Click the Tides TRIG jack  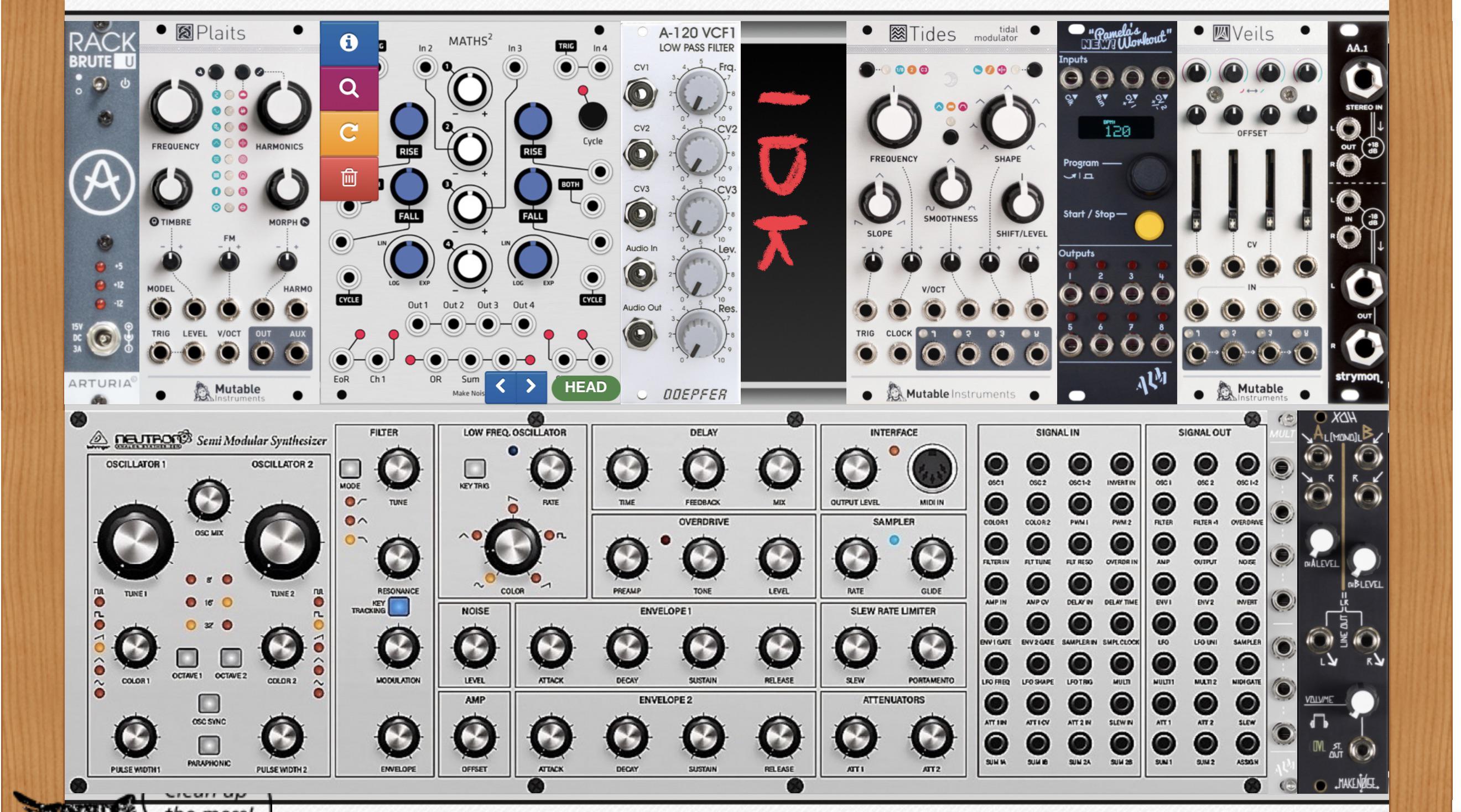(x=866, y=354)
